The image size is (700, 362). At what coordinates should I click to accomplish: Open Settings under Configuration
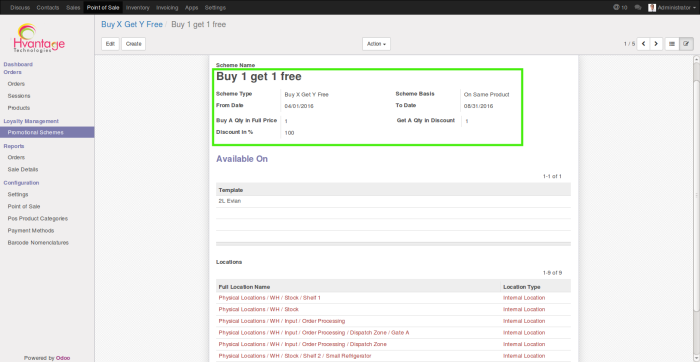coord(18,195)
